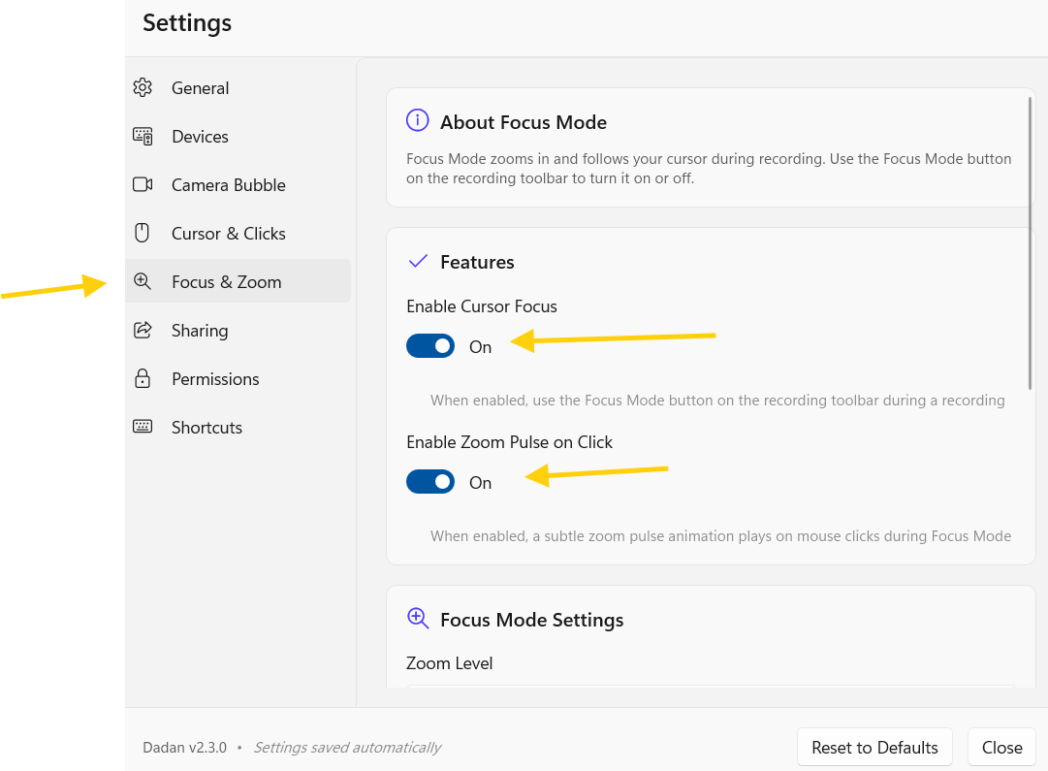
Task: Open the General settings section
Action: pyautogui.click(x=238, y=88)
